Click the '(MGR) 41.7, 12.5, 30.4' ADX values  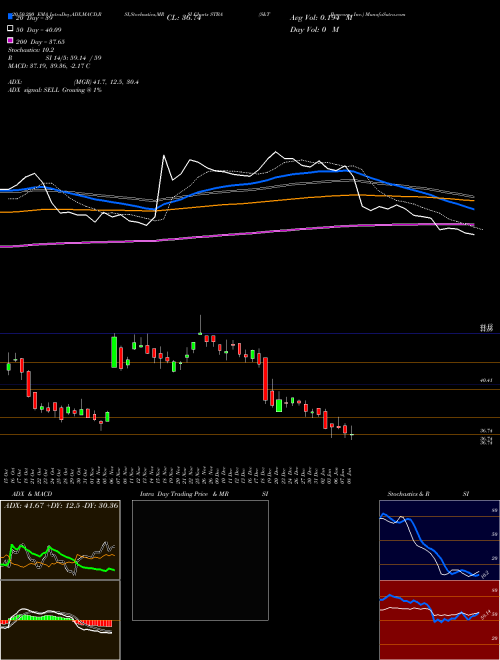click(106, 82)
